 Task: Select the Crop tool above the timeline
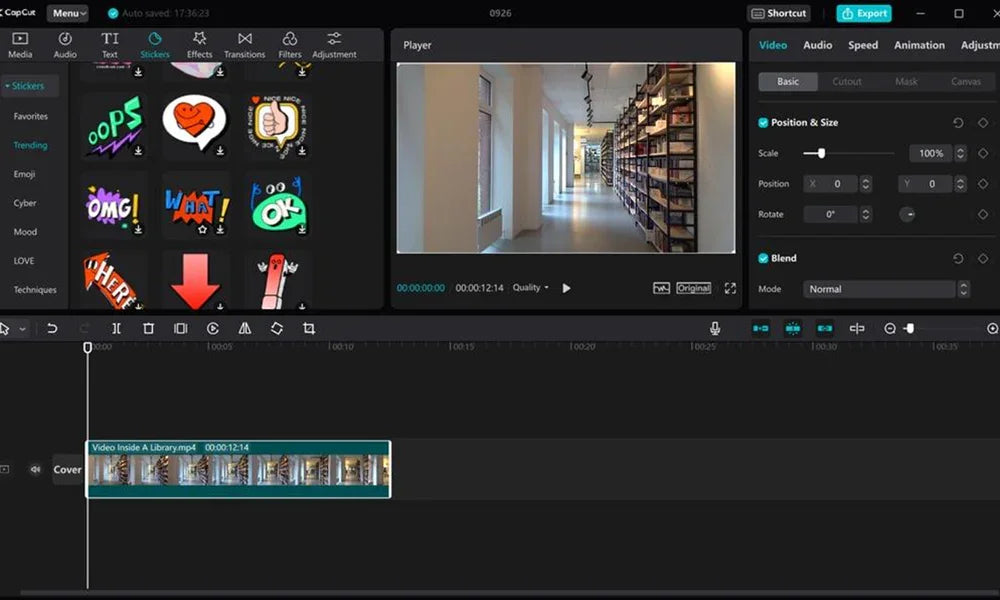pos(310,328)
